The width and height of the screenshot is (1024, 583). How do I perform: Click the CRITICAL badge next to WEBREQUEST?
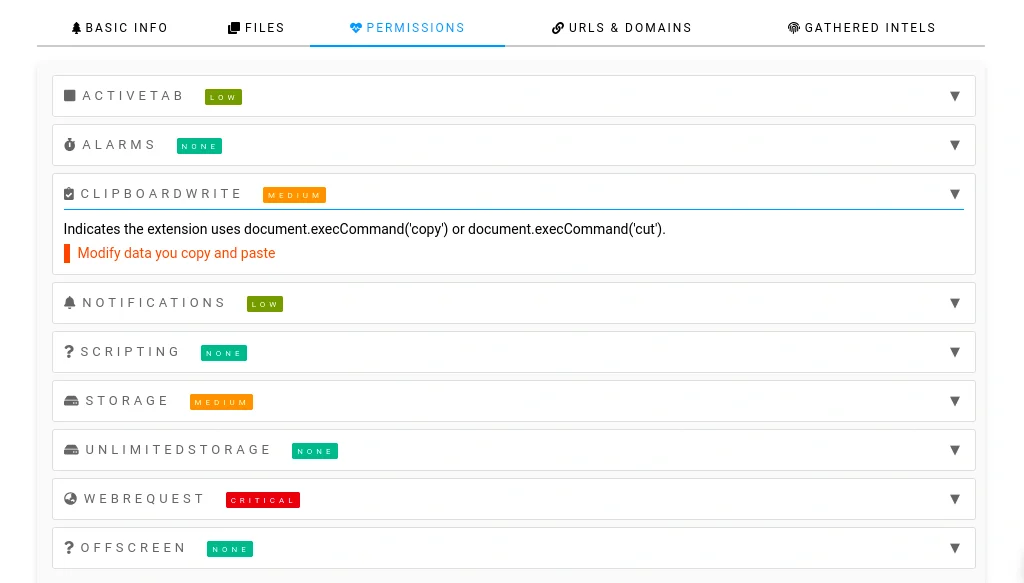[263, 500]
